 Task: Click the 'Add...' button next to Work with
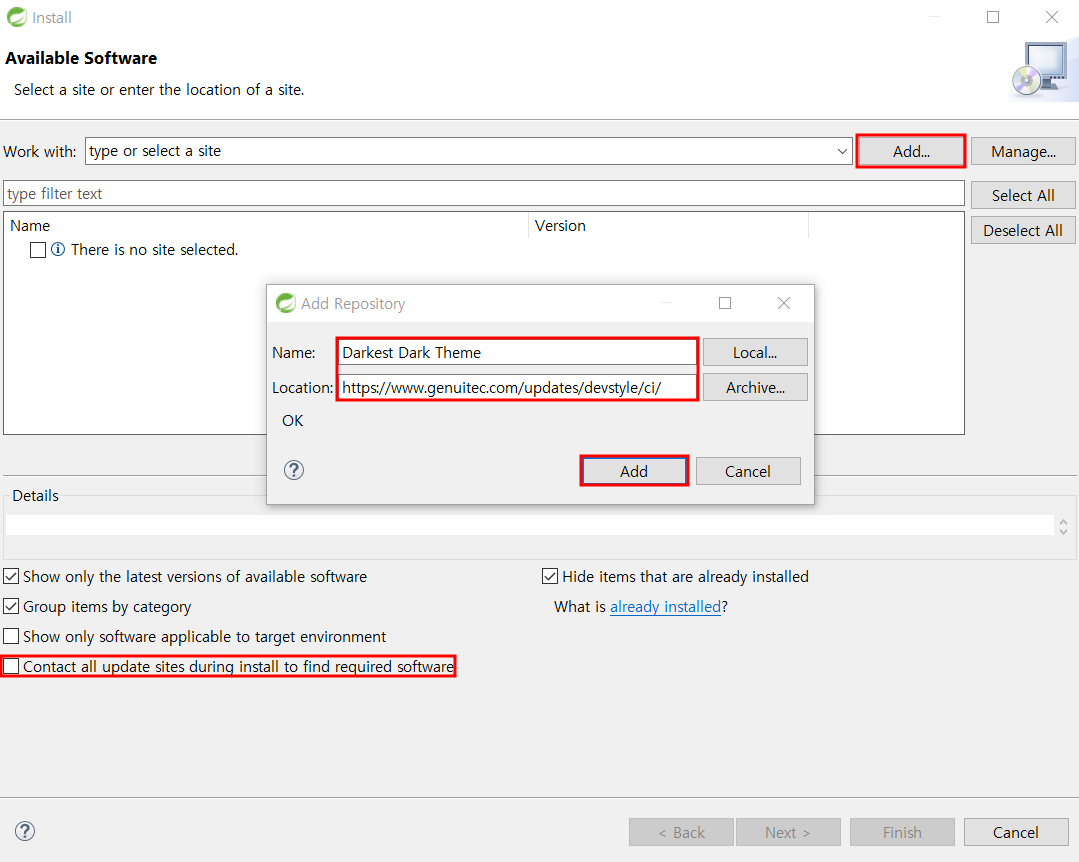911,151
